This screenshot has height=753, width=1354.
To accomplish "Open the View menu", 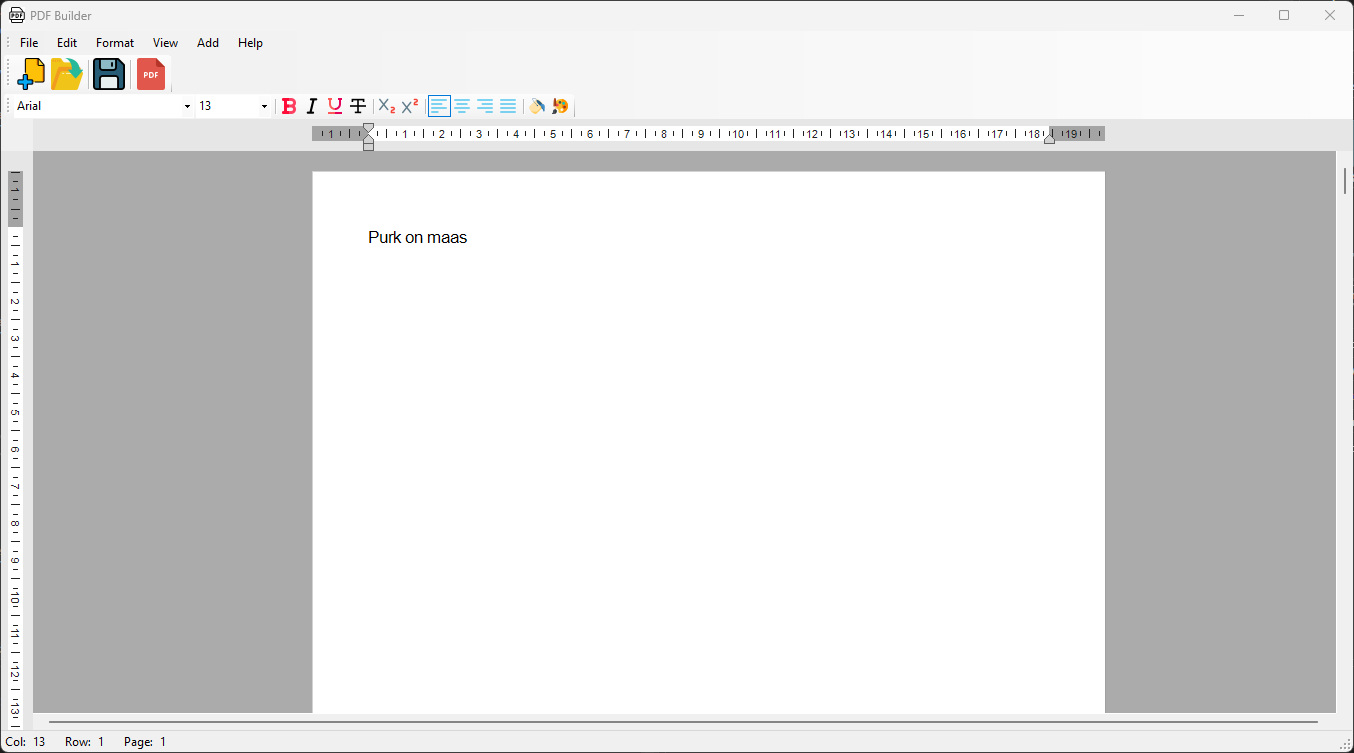I will point(165,43).
